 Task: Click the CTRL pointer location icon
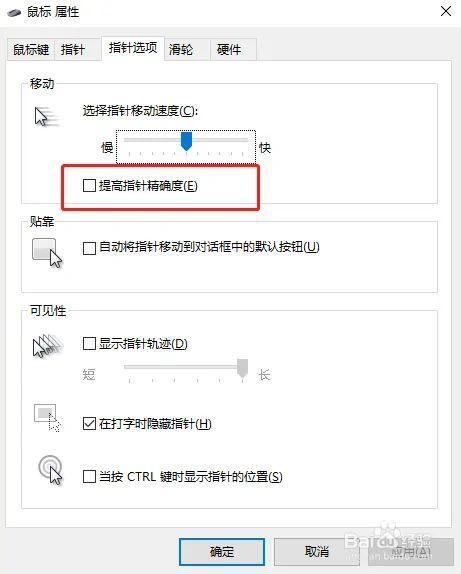coord(50,470)
